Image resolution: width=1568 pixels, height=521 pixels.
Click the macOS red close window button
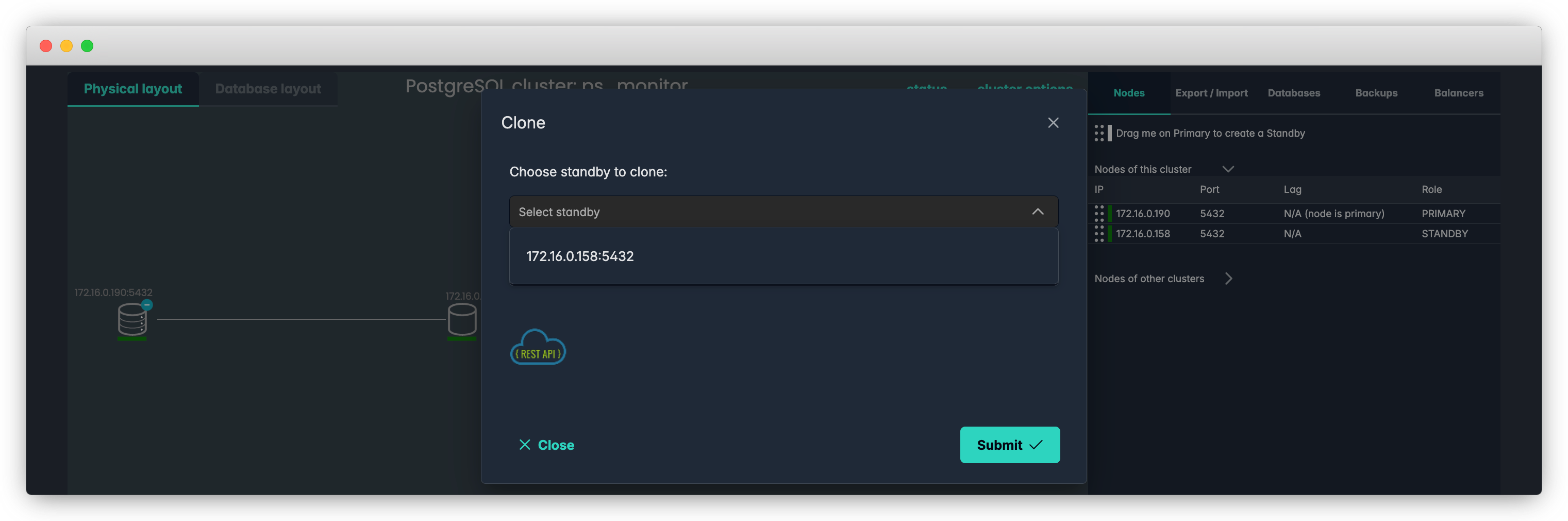(x=46, y=46)
